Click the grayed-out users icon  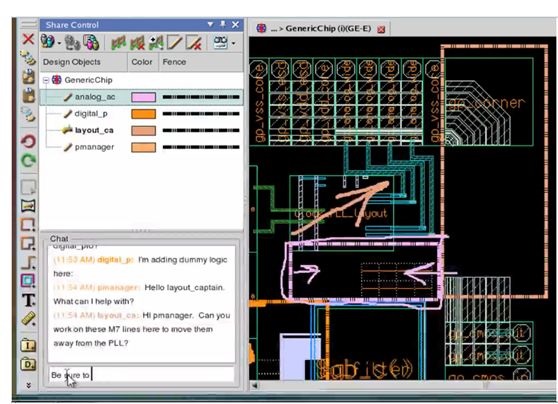[x=73, y=43]
